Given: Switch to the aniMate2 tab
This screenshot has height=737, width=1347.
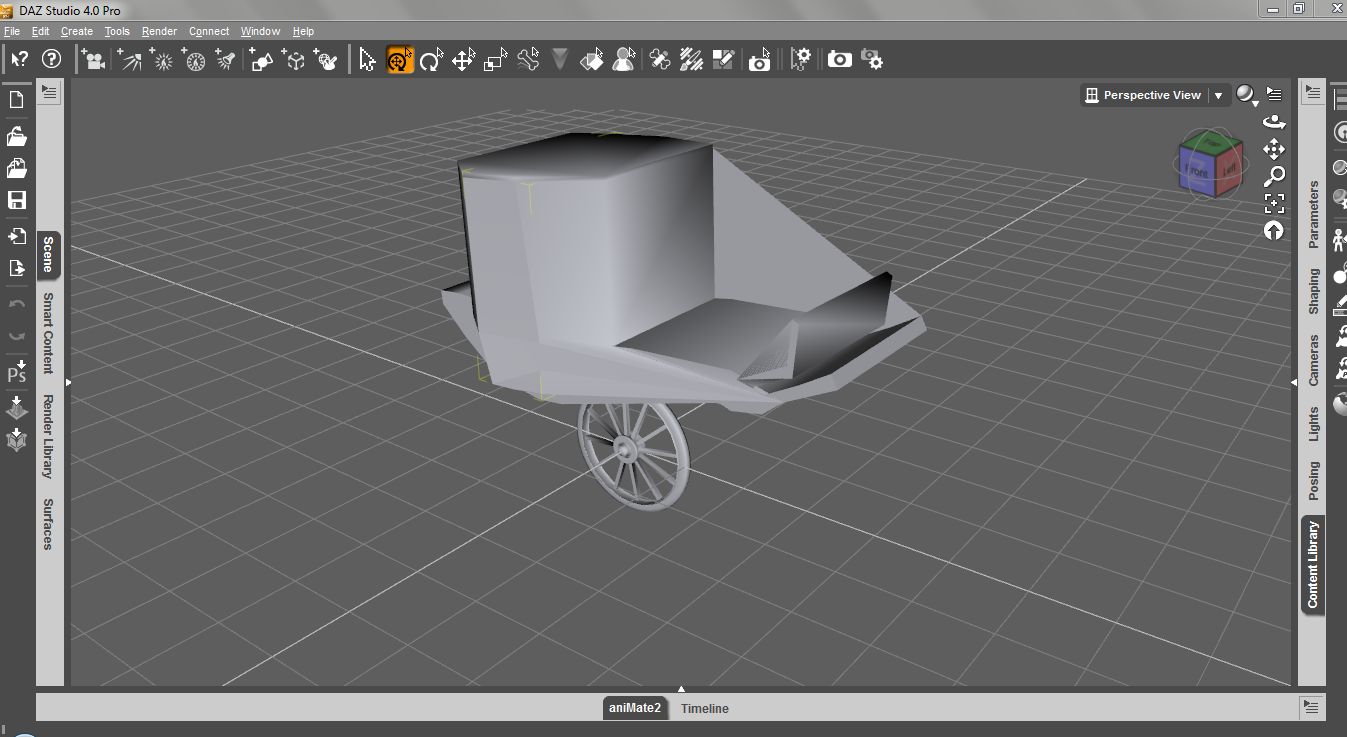Looking at the screenshot, I should point(635,708).
